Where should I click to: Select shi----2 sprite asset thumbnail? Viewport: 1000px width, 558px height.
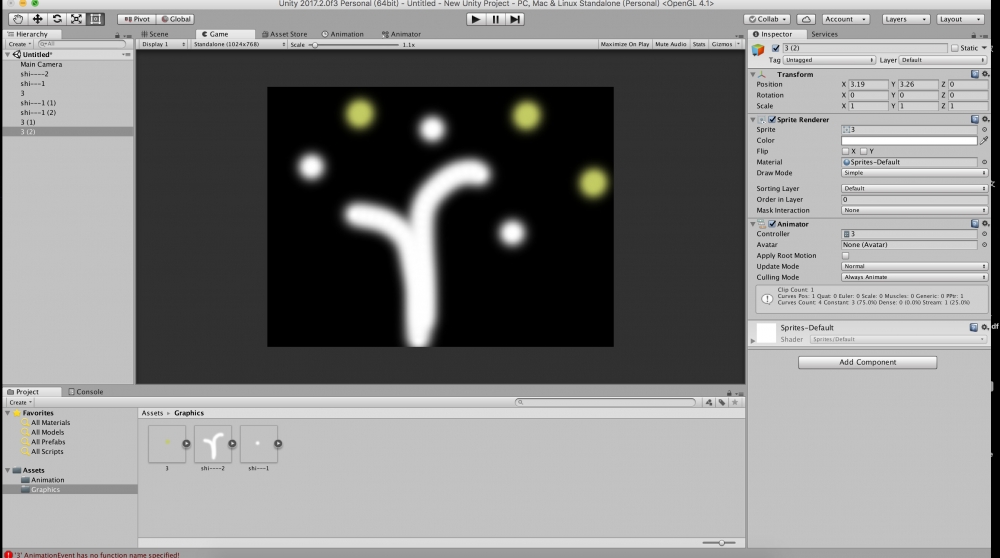point(212,443)
